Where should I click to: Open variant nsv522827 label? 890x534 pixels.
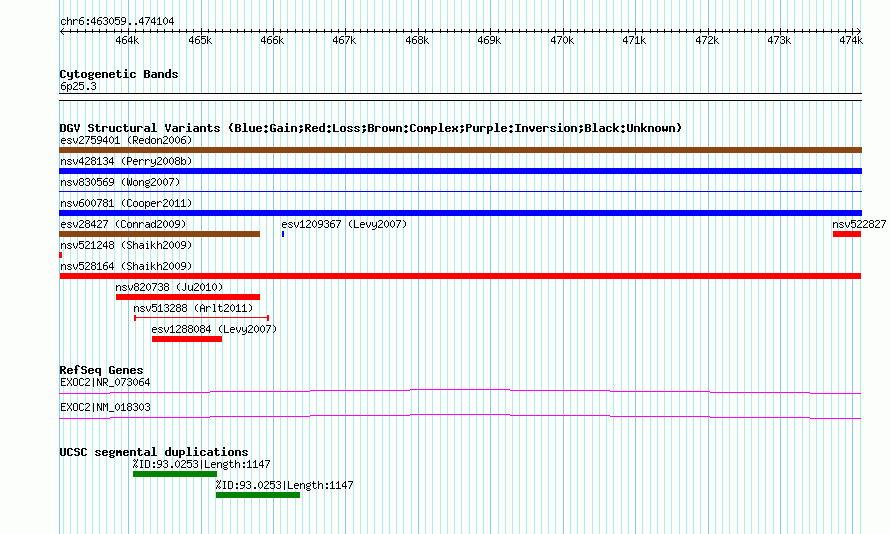(x=859, y=224)
